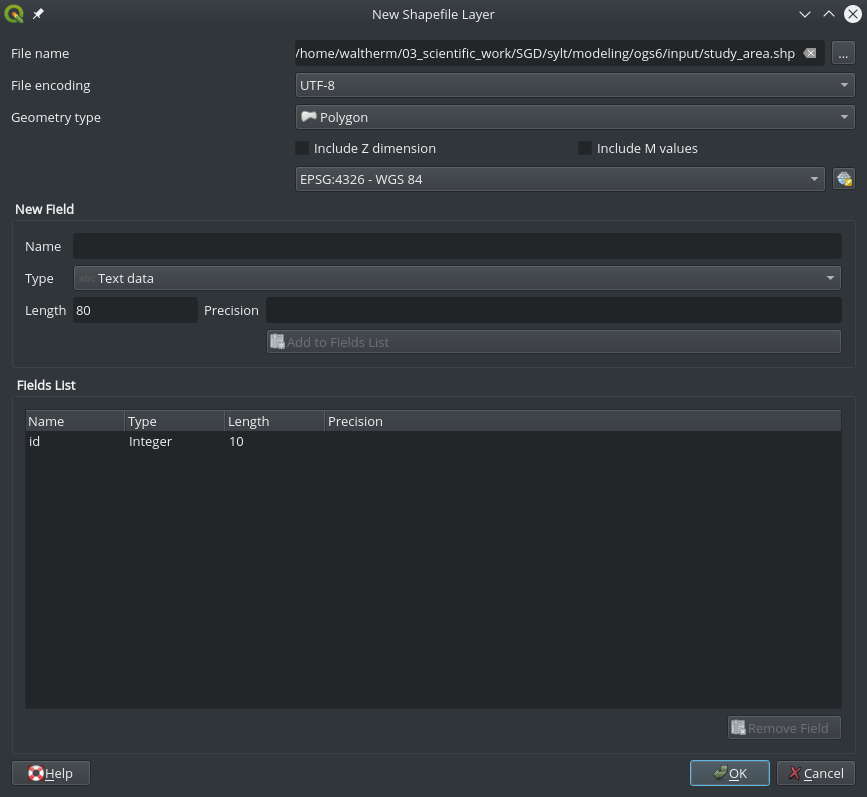Enable Include Z dimension checkbox
This screenshot has width=867, height=797.
tap(302, 148)
